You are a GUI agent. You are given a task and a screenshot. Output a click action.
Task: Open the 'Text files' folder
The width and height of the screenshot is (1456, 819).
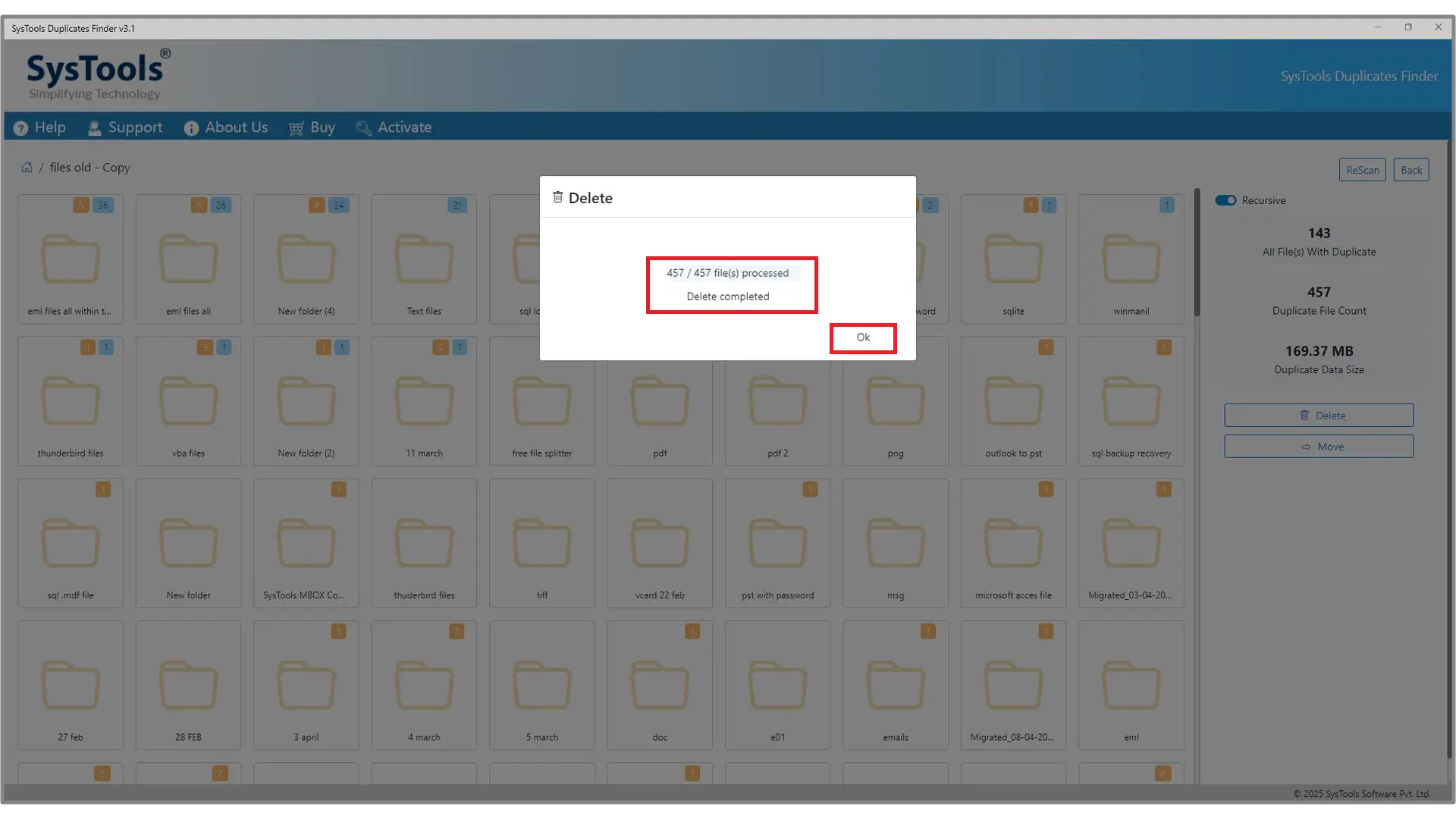424,259
